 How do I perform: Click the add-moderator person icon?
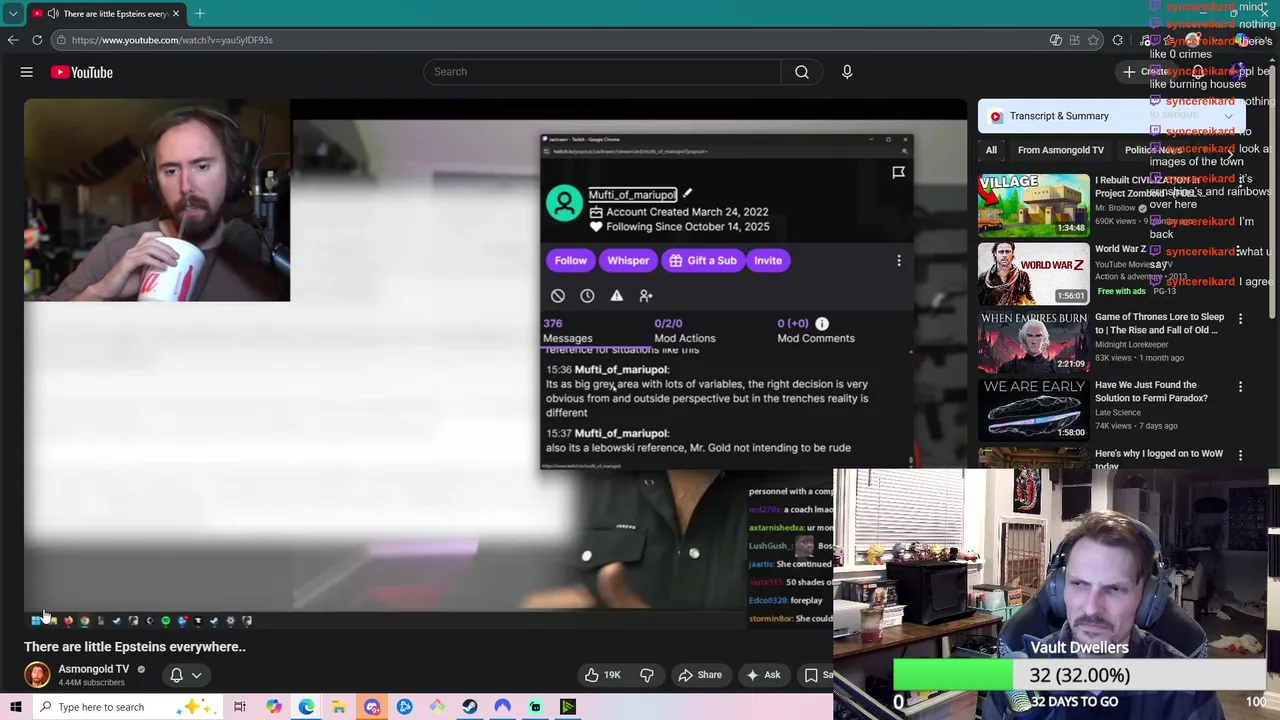pyautogui.click(x=646, y=296)
